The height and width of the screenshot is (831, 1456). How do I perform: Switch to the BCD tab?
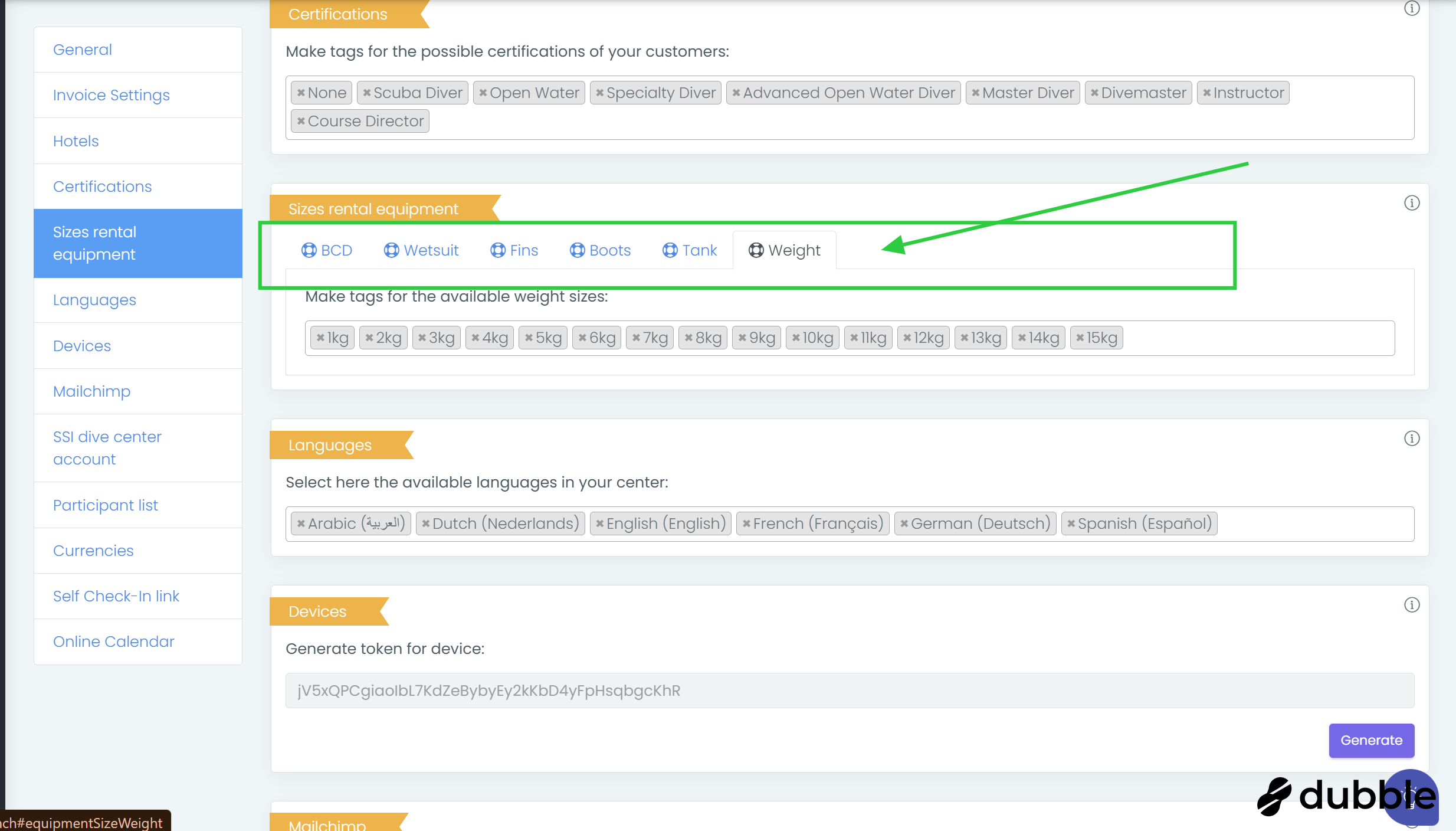click(x=327, y=251)
